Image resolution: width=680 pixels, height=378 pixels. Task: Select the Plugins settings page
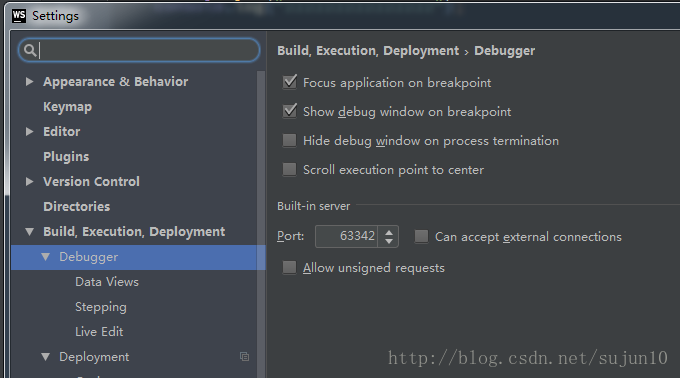pyautogui.click(x=66, y=156)
